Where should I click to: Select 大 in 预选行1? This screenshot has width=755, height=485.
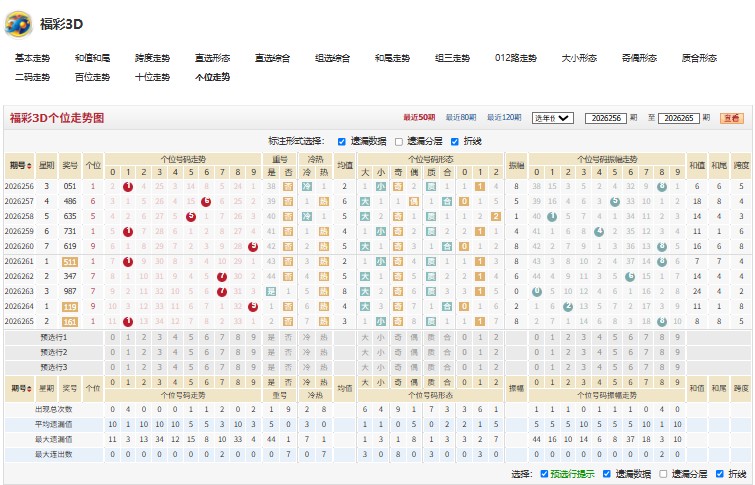[x=365, y=337]
